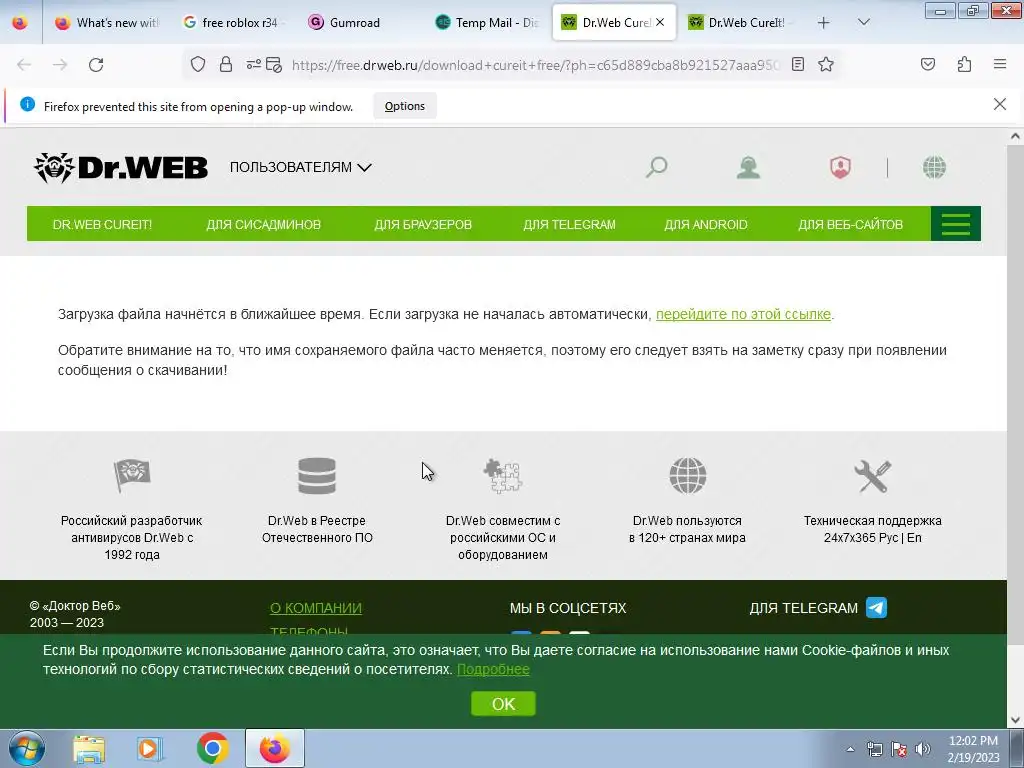Open the dark green hamburger menu

(955, 223)
